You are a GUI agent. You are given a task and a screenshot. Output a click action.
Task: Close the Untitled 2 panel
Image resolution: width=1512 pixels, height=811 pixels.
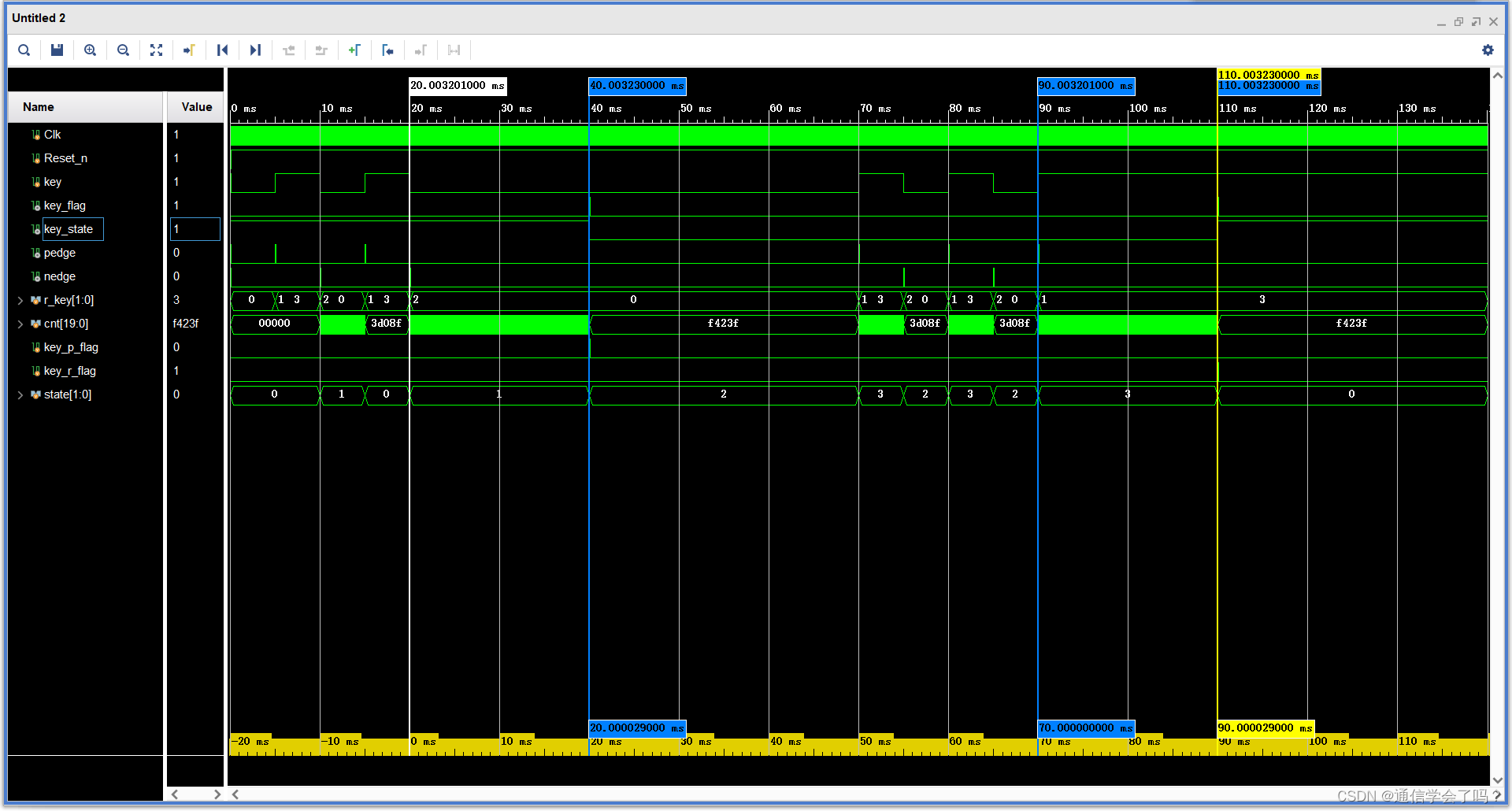pyautogui.click(x=1493, y=22)
